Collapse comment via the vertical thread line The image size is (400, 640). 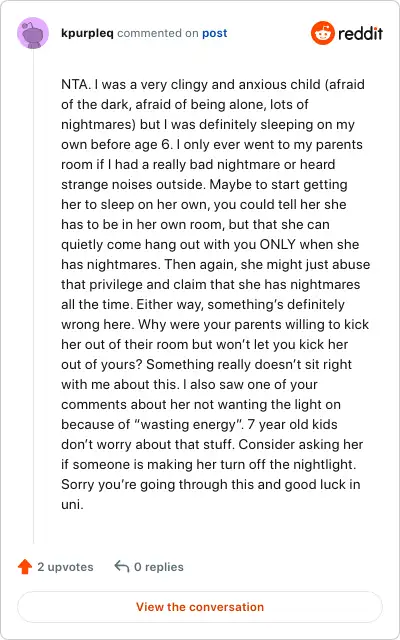tap(33, 297)
